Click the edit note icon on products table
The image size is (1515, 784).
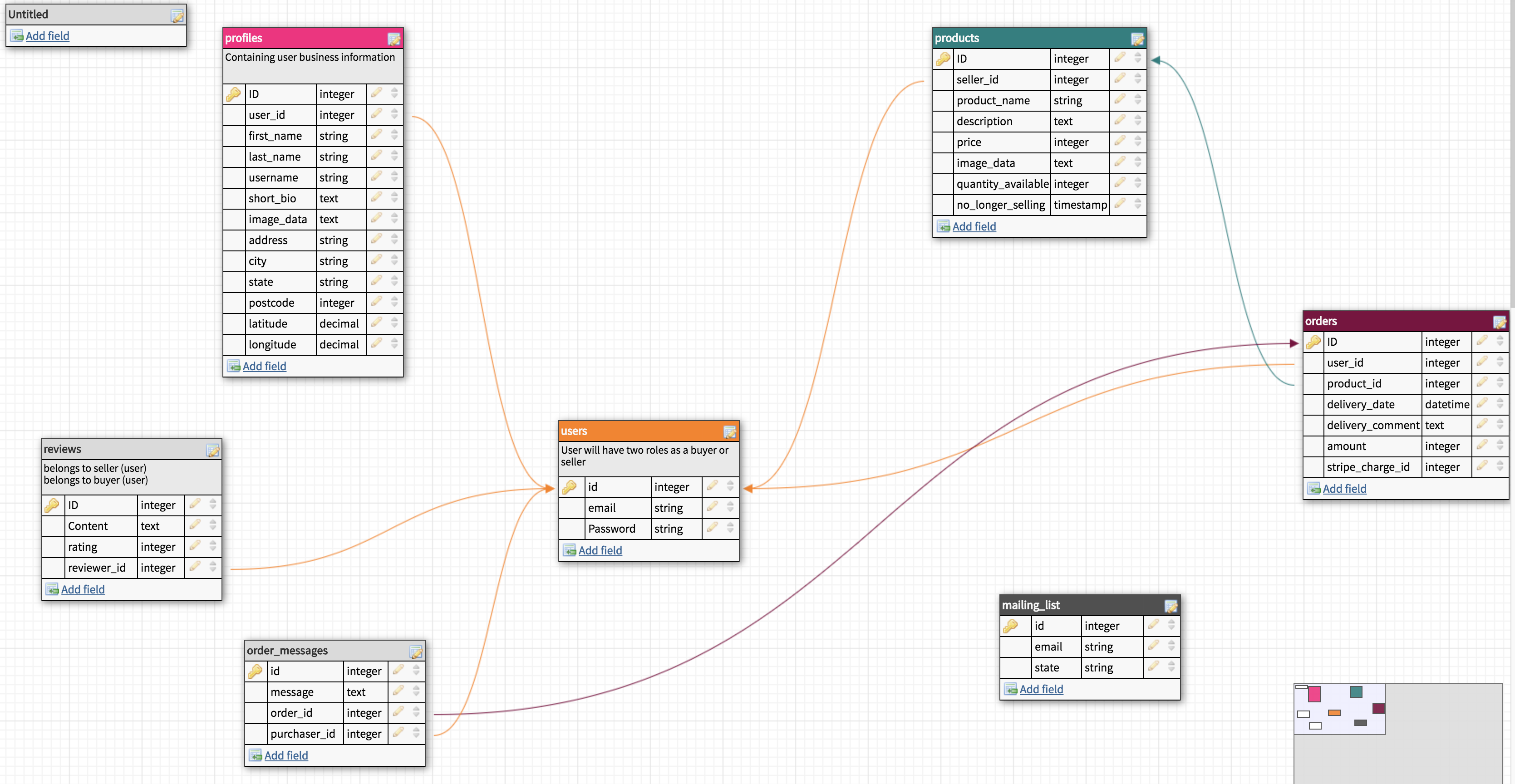1137,39
